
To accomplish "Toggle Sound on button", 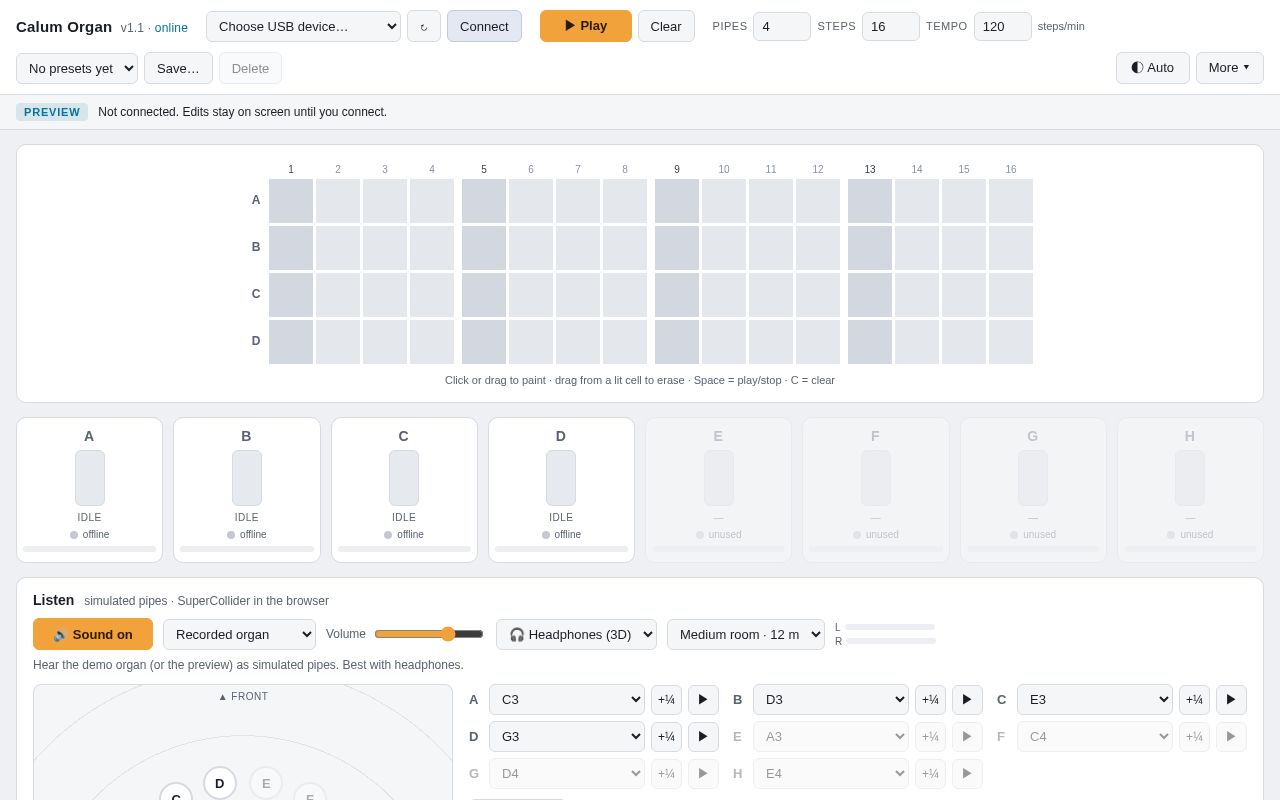I will click(x=93, y=634).
